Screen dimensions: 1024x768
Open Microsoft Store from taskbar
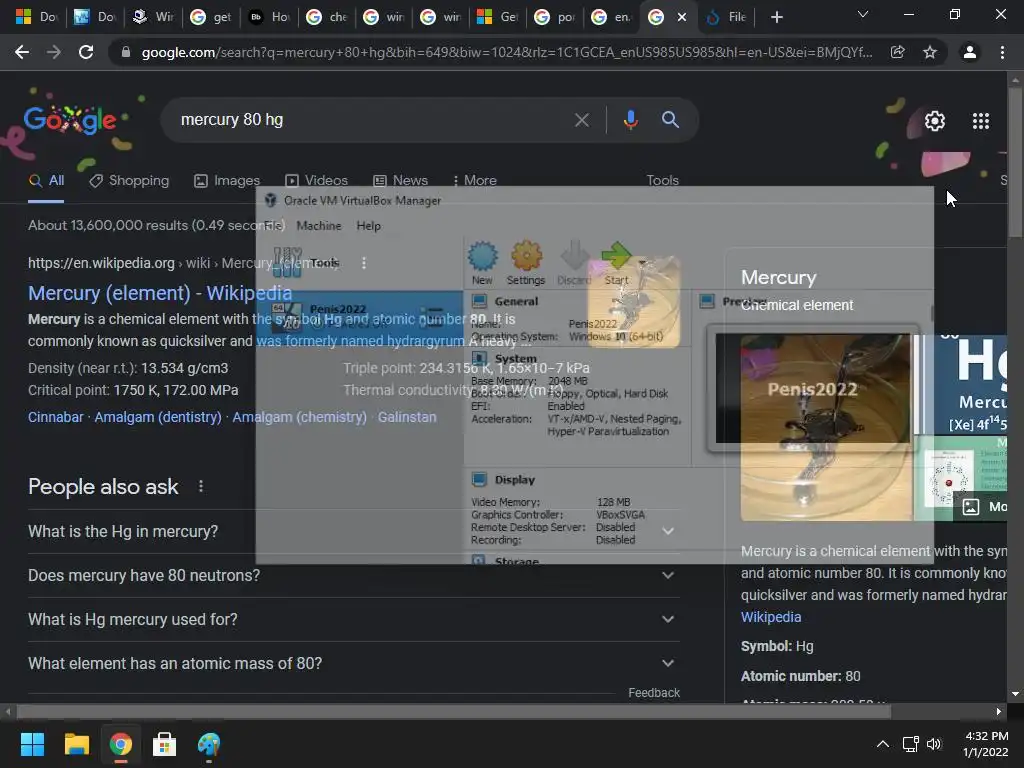[165, 744]
